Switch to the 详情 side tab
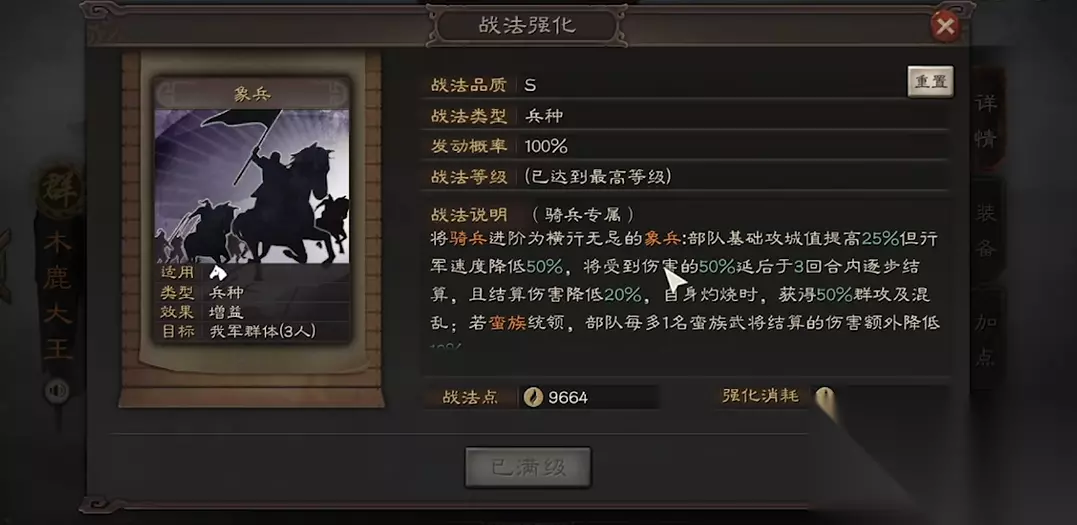Image resolution: width=1077 pixels, height=525 pixels. [988, 121]
